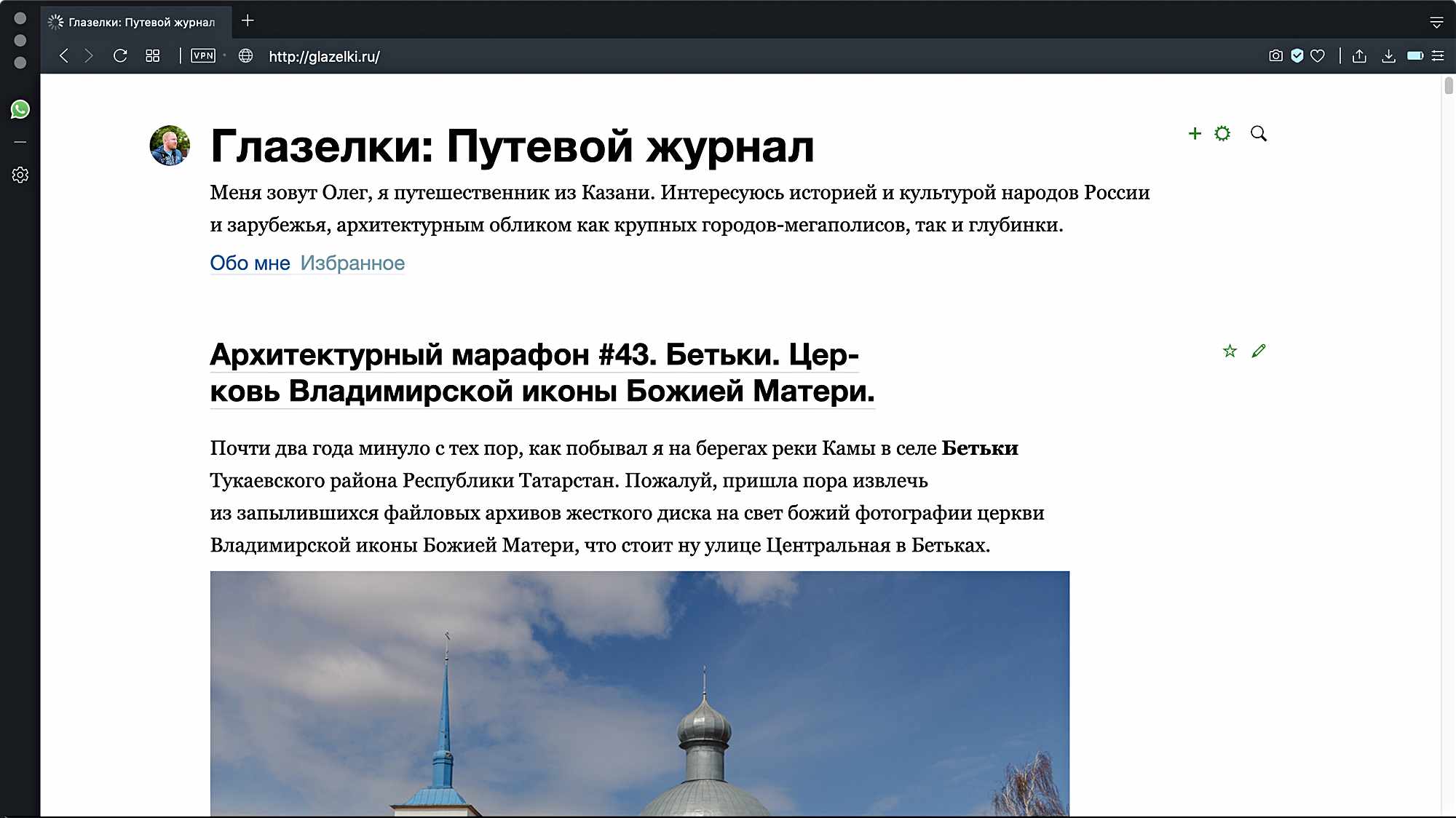The height and width of the screenshot is (818, 1456).
Task: Click the church photo
Action: pos(640,694)
